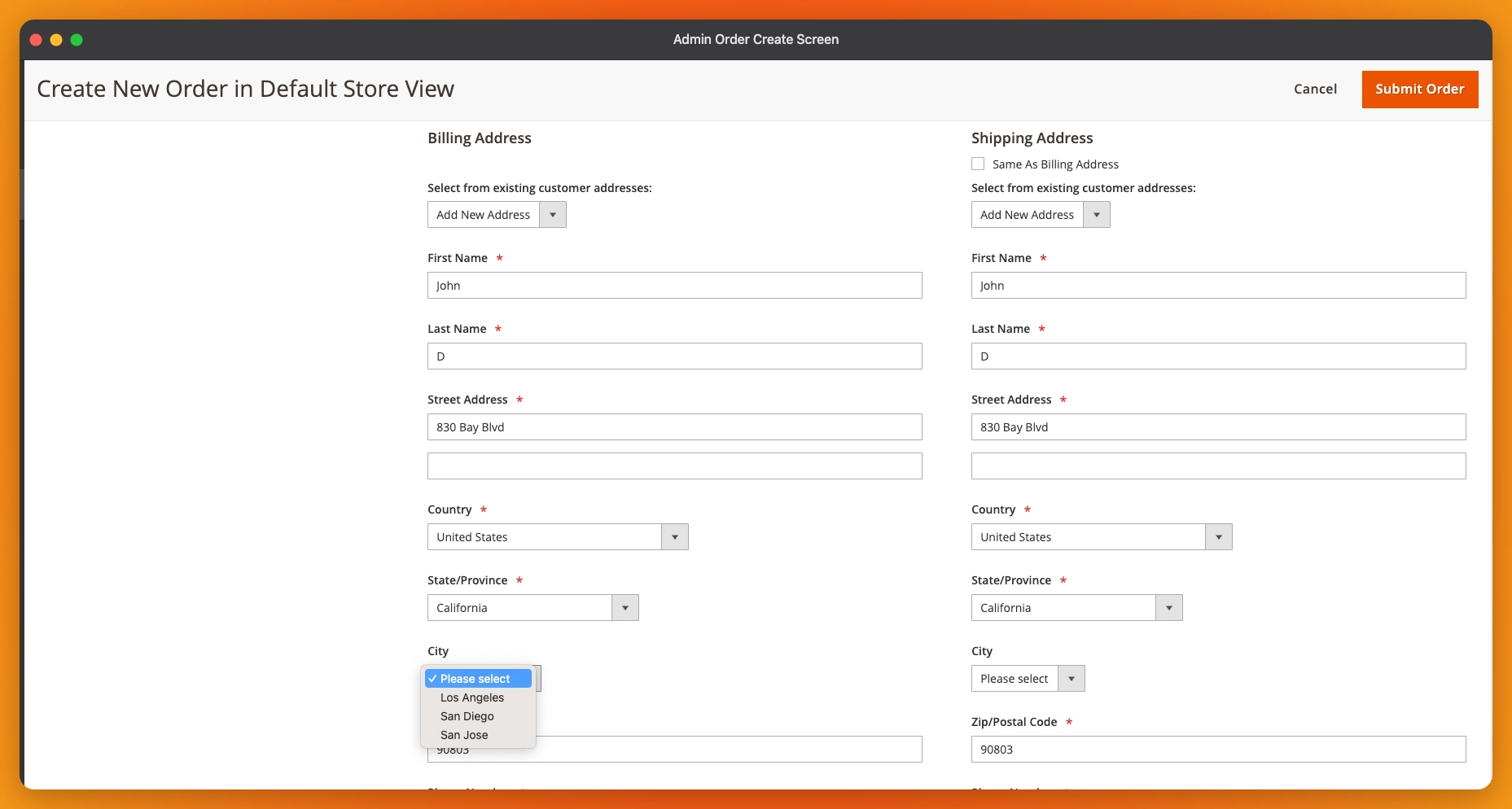Choose San Jose from city list
The image size is (1512, 809).
pyautogui.click(x=478, y=735)
